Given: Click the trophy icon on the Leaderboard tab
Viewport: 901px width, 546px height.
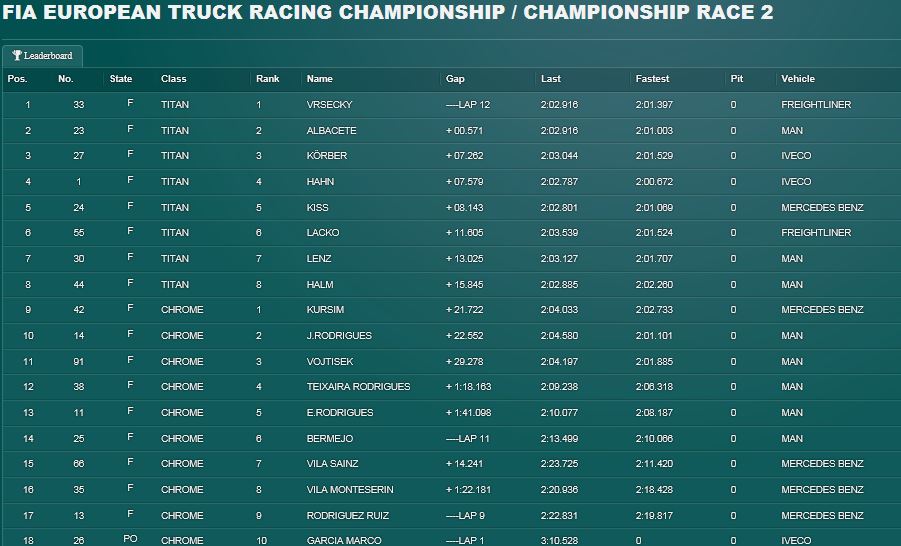Looking at the screenshot, I should coord(17,56).
